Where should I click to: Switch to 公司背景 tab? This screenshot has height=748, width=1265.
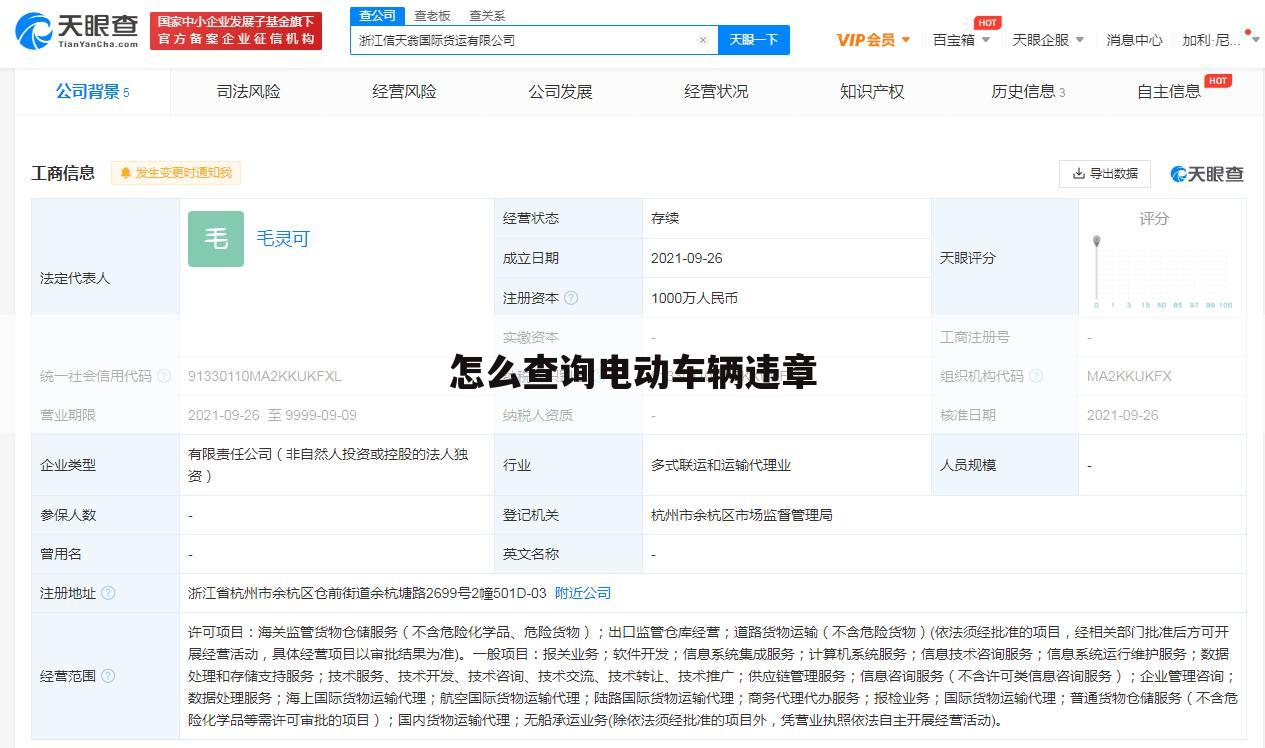(x=92, y=91)
